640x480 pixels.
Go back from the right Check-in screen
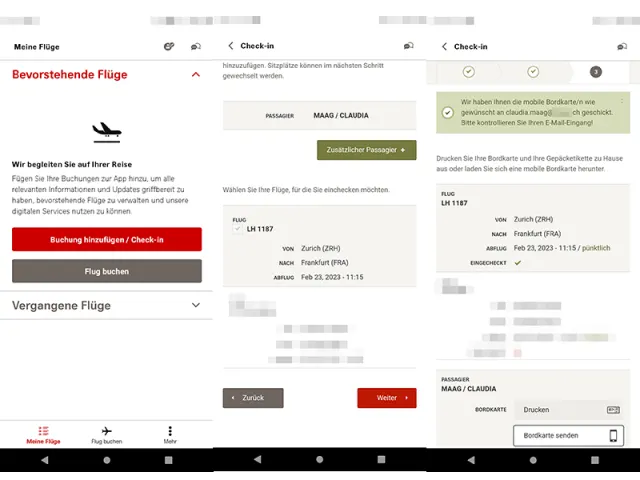[x=444, y=47]
